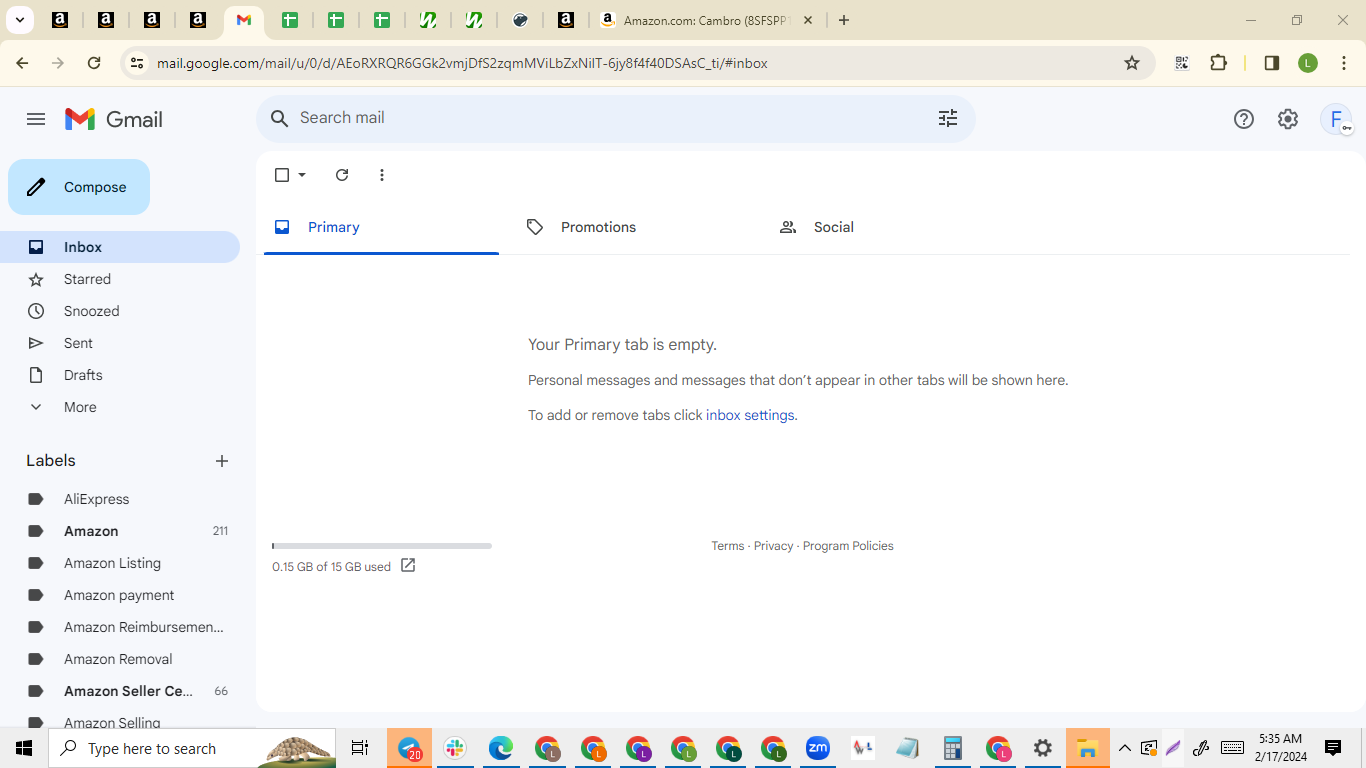Go back in browser history
The height and width of the screenshot is (768, 1366).
pos(22,63)
